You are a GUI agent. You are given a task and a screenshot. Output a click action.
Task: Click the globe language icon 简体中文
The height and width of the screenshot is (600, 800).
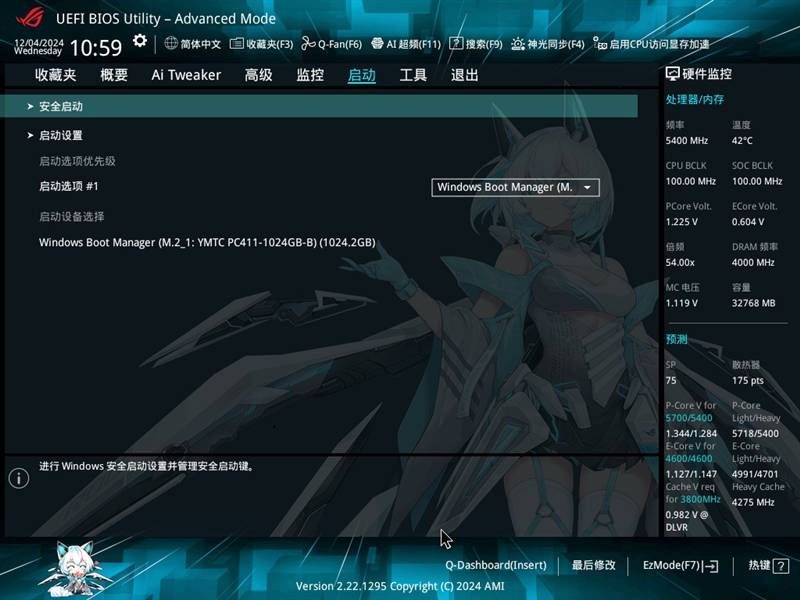(171, 44)
